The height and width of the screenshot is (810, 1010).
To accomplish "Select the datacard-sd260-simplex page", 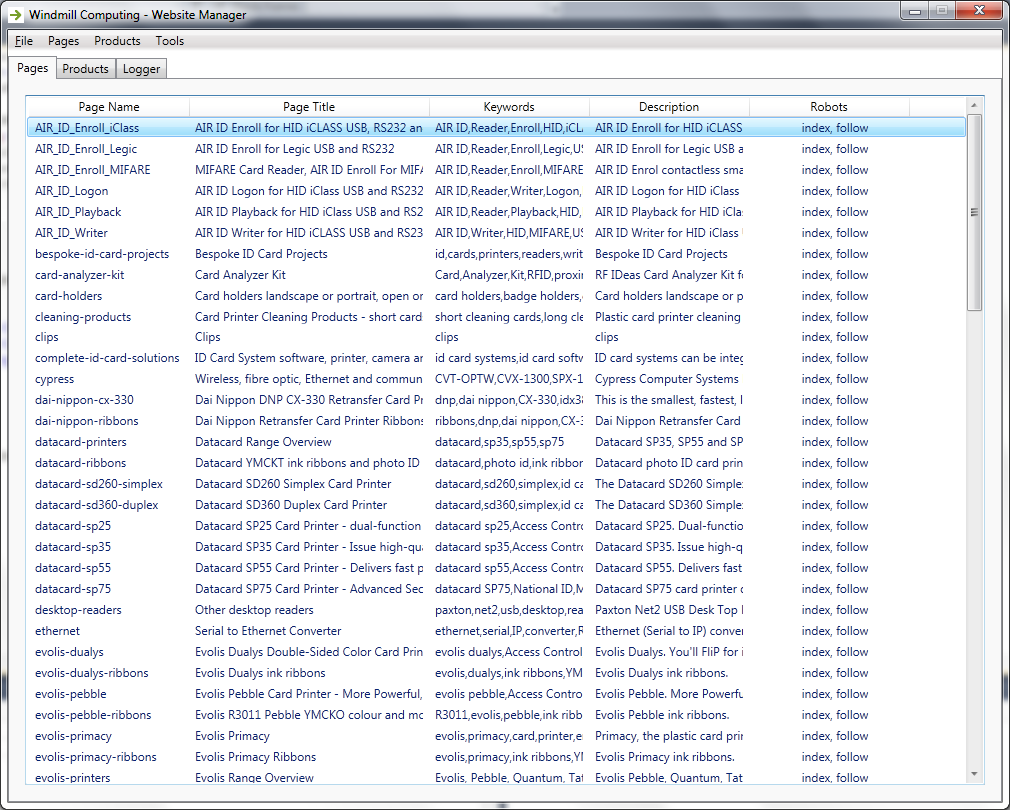I will click(x=99, y=484).
